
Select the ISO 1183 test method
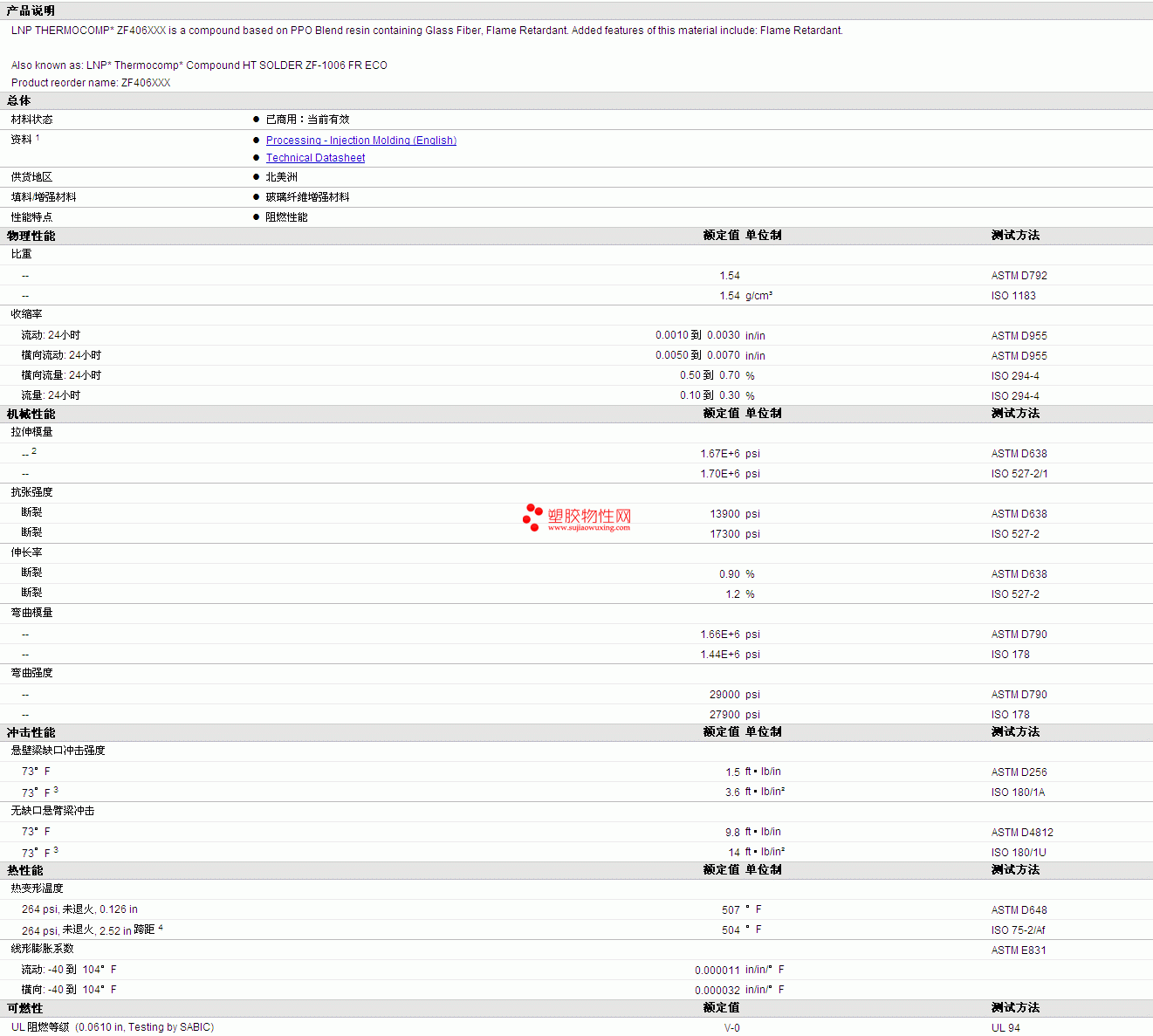1013,296
